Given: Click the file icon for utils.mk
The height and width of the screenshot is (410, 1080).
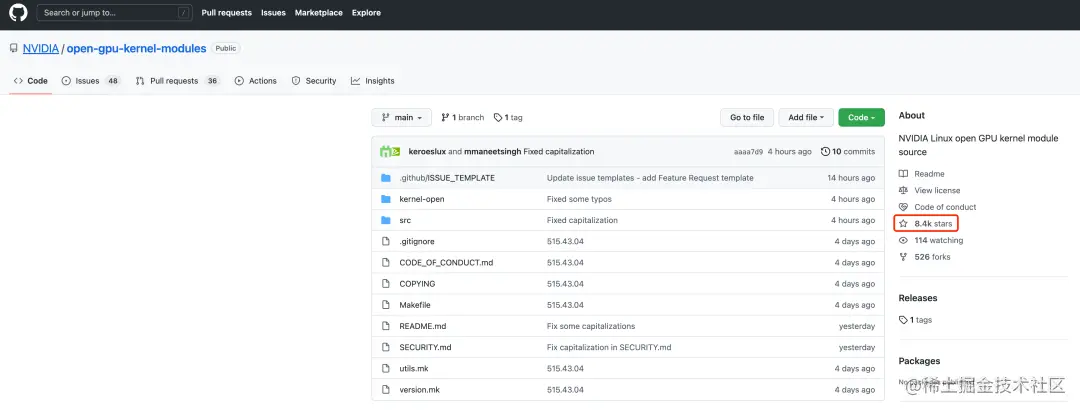Looking at the screenshot, I should point(386,369).
